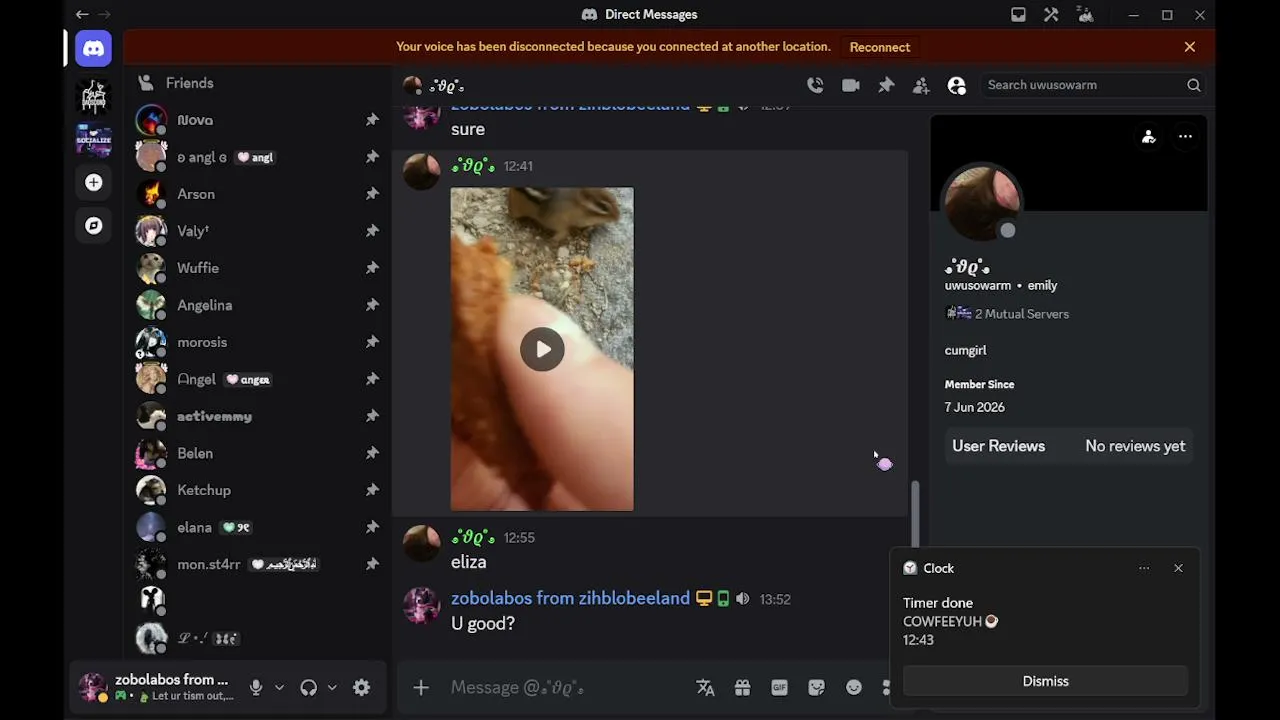This screenshot has height=720, width=1280.
Task: Click the pin icon on Valy's row
Action: 372,231
